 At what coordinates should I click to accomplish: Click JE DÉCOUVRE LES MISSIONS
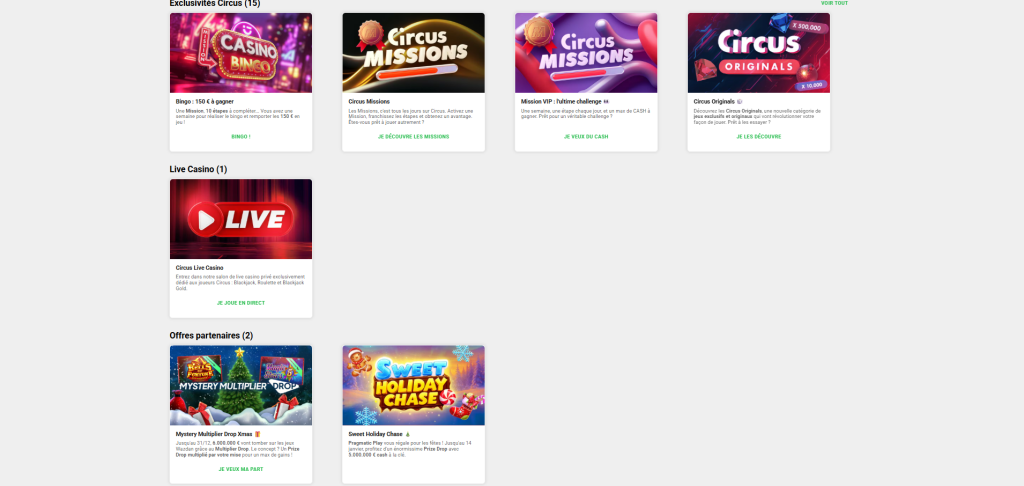pos(413,137)
